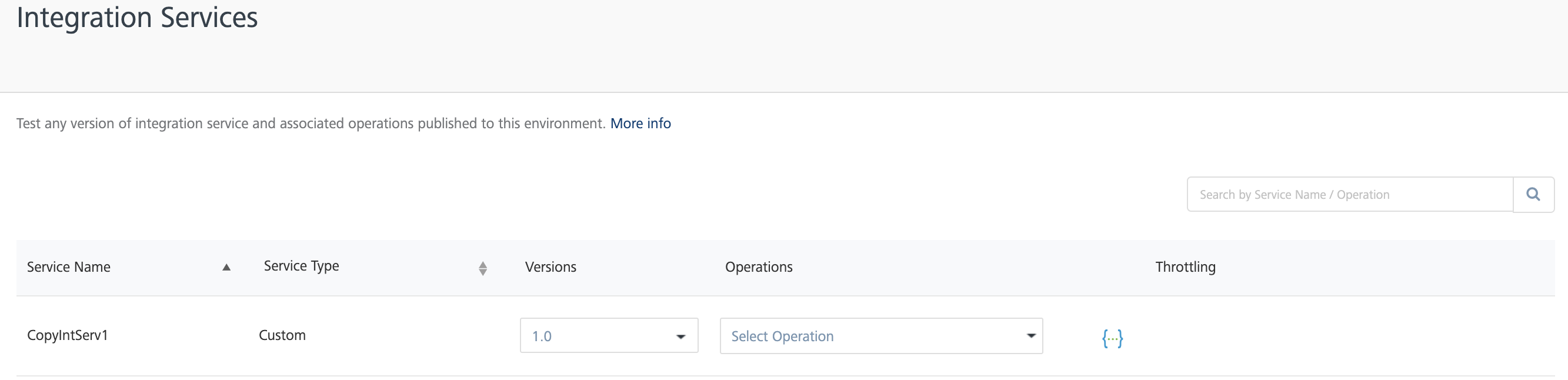Click the Operations column header
The height and width of the screenshot is (380, 1568).
click(759, 266)
